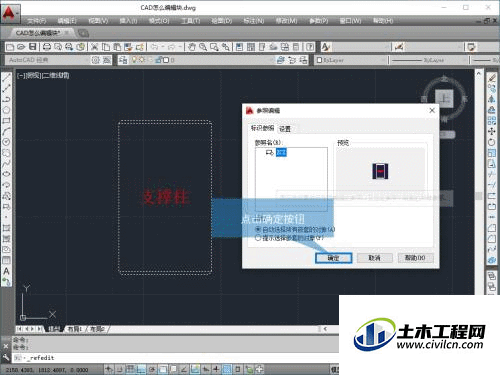Toggle polar tracking in status bar
The image size is (500, 375).
[x=152, y=369]
